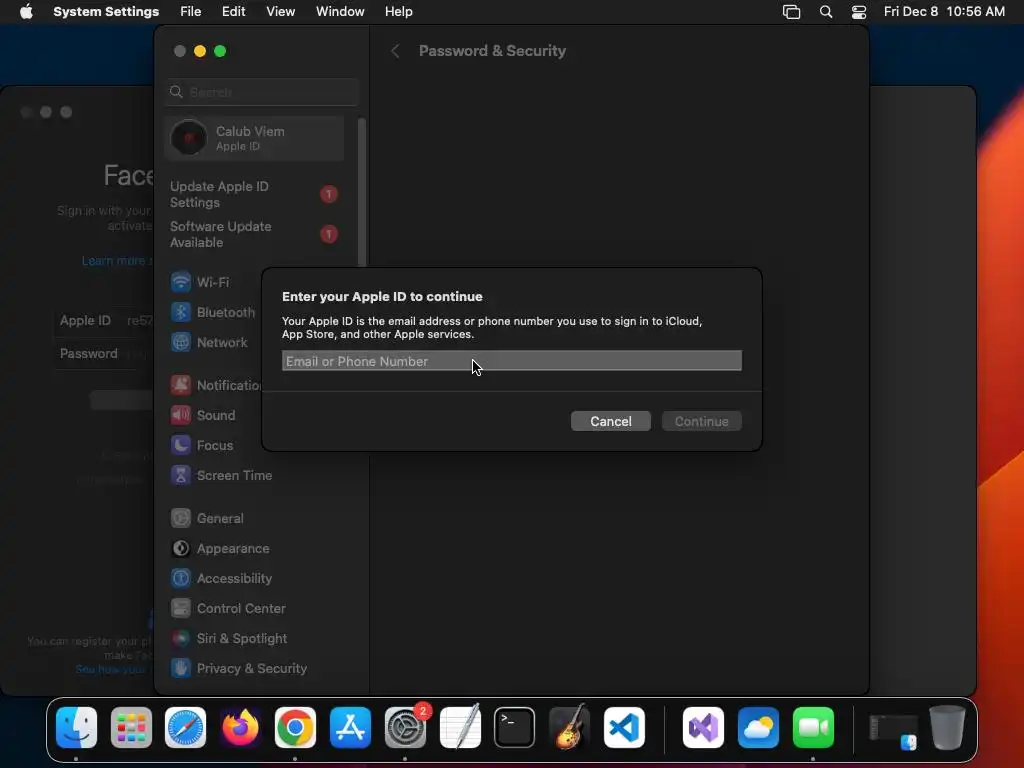Open Visual Studio purple icon in Dock
The width and height of the screenshot is (1024, 768).
pyautogui.click(x=703, y=728)
